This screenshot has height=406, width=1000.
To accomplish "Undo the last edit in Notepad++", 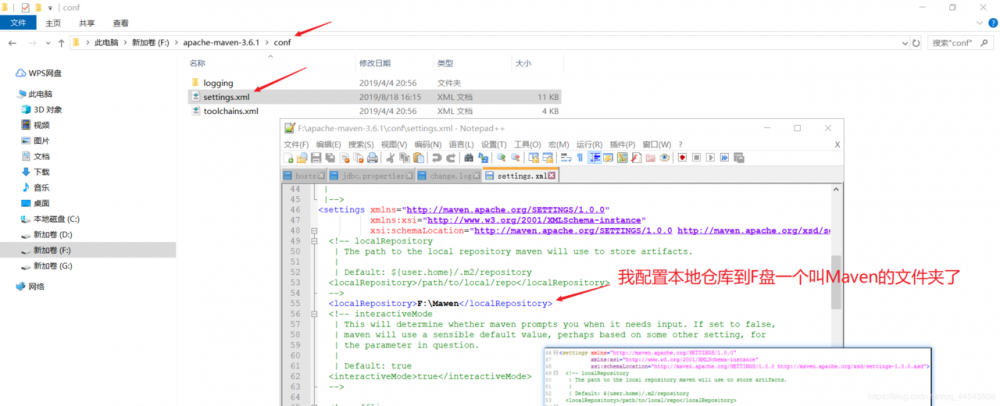I will pos(436,157).
